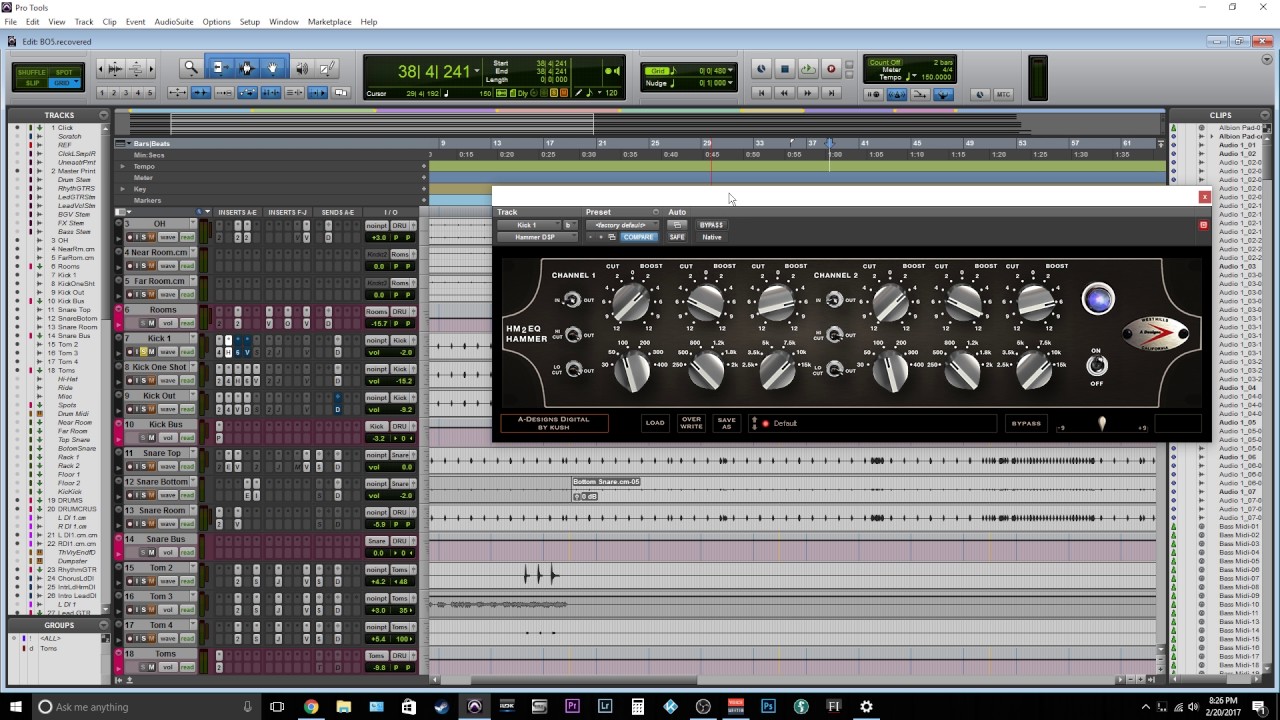Open Chrome from the taskbar
This screenshot has width=1280, height=720.
(310, 706)
